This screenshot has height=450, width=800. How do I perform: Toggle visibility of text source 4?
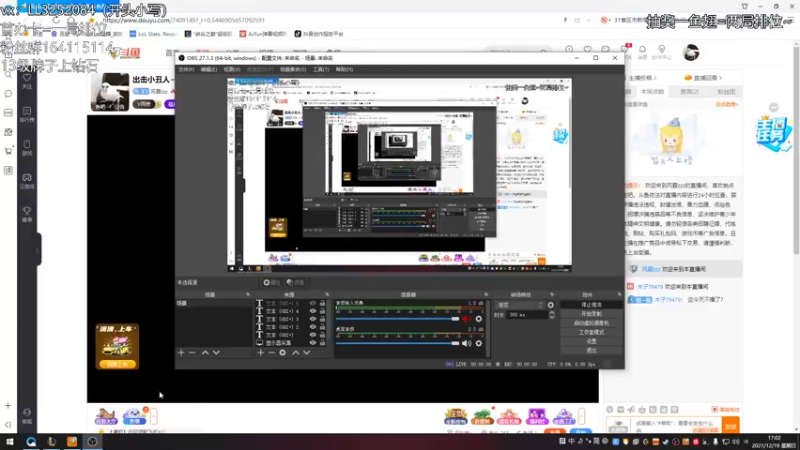[313, 311]
